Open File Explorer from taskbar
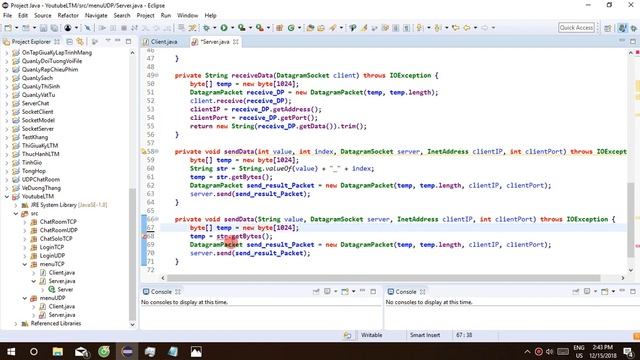The height and width of the screenshot is (360, 640). [x=58, y=351]
